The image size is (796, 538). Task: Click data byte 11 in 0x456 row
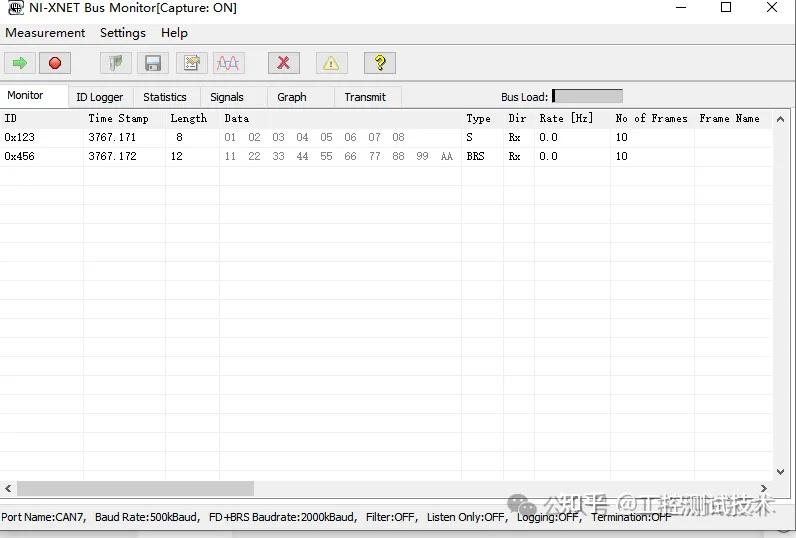point(230,156)
